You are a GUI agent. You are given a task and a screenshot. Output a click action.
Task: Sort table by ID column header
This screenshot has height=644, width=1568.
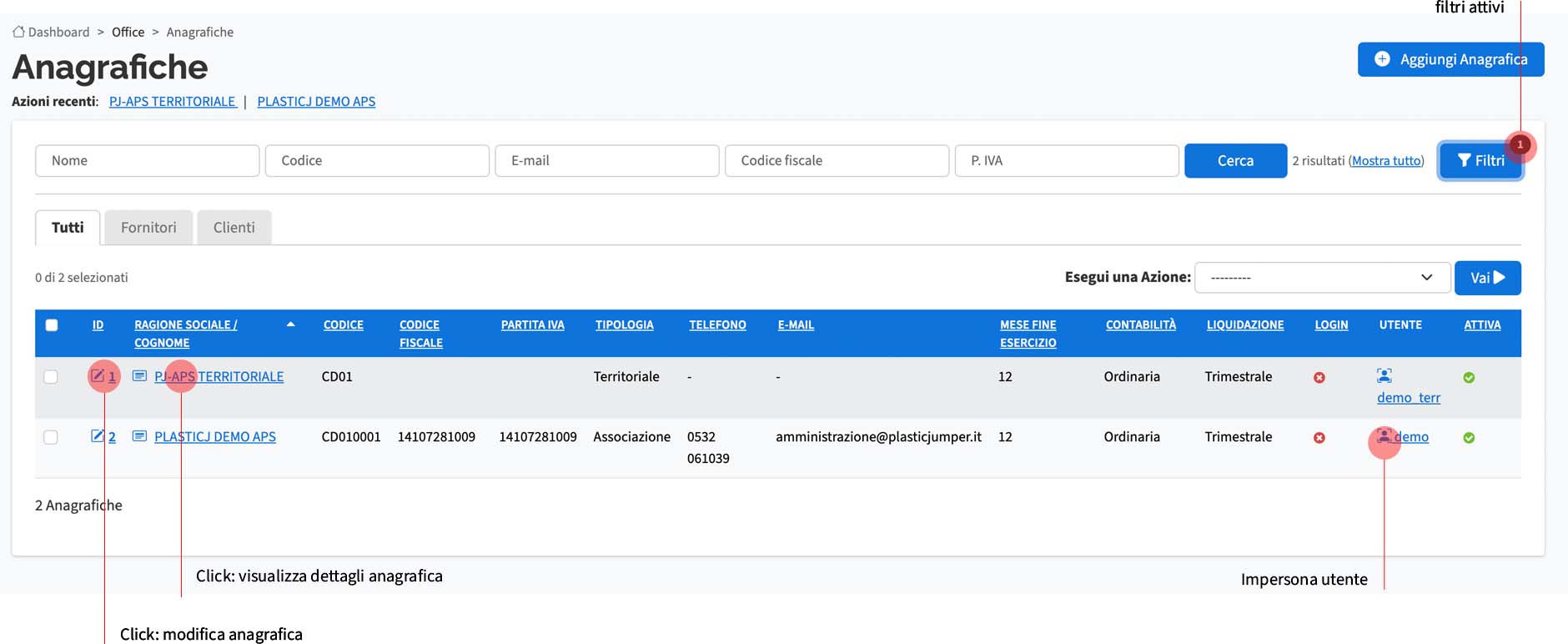coord(98,325)
